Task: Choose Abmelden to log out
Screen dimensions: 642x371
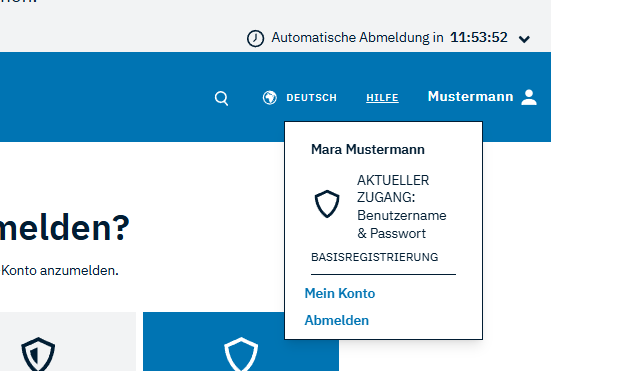Action: pyautogui.click(x=337, y=320)
